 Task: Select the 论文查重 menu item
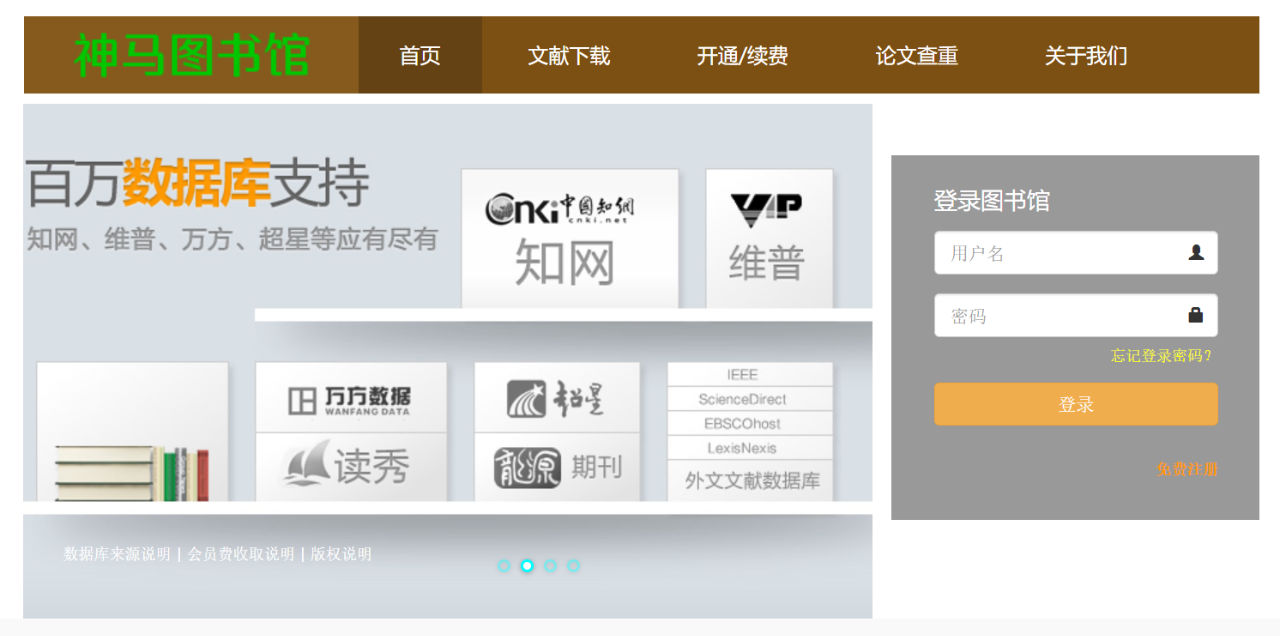(x=916, y=55)
